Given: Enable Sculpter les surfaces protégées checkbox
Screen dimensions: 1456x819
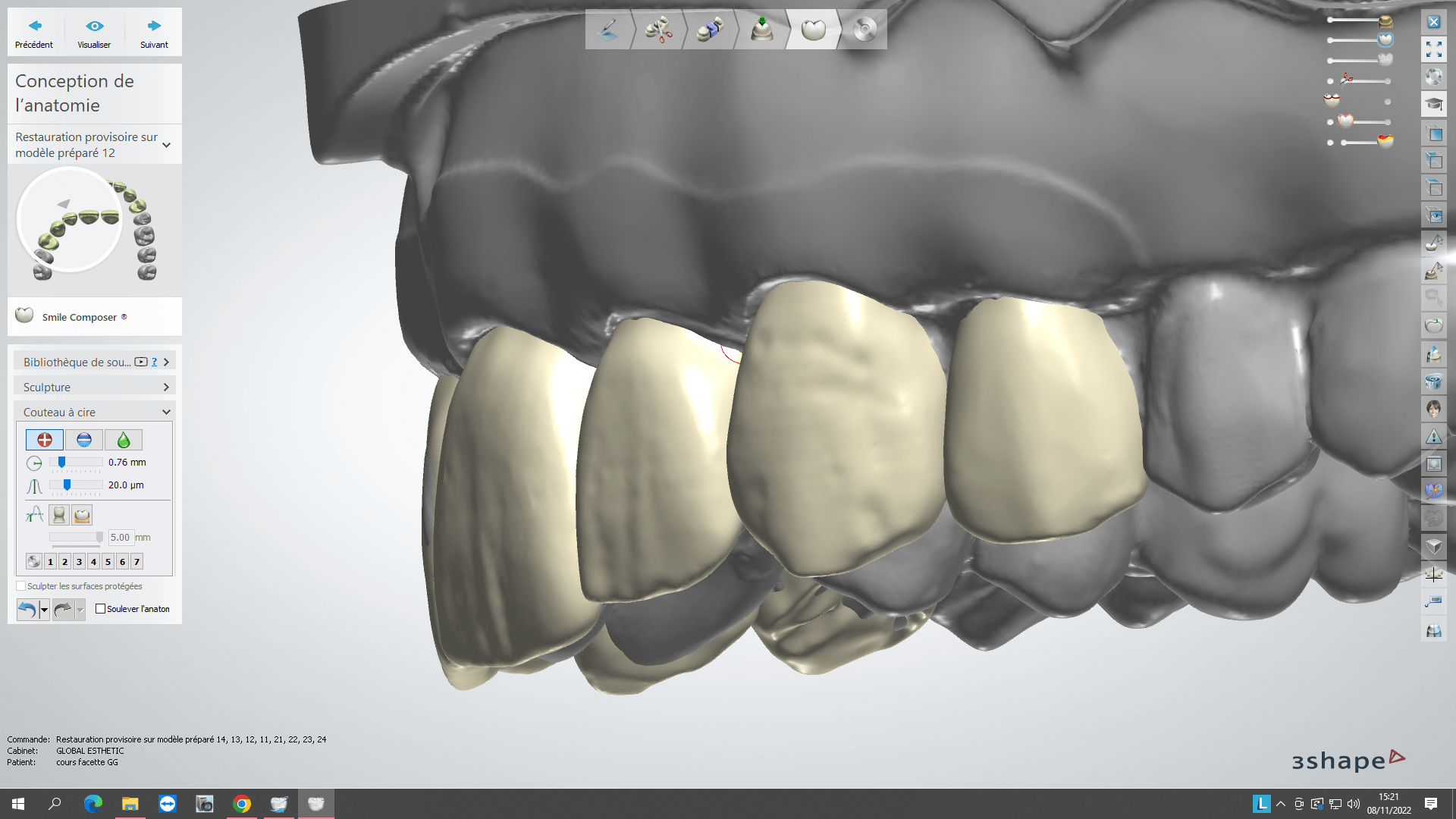Looking at the screenshot, I should (21, 586).
